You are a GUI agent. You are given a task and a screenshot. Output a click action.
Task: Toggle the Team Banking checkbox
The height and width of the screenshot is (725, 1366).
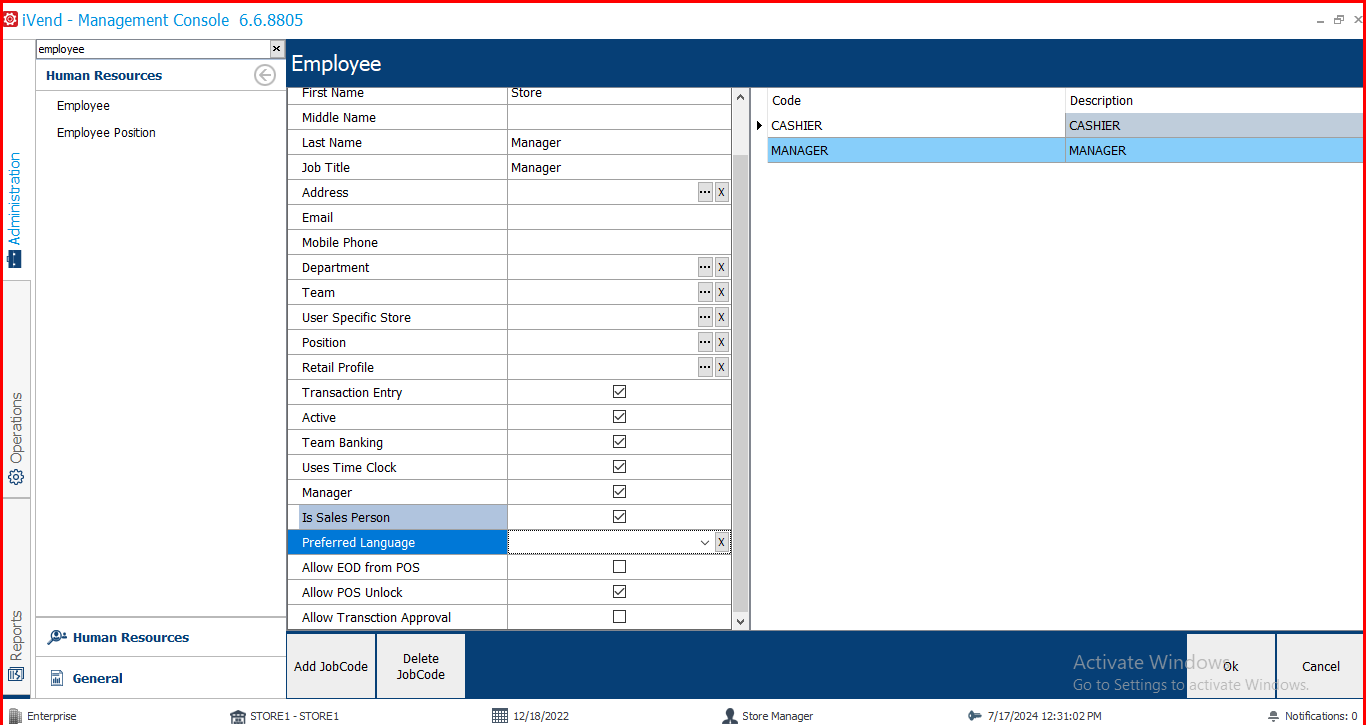619,442
